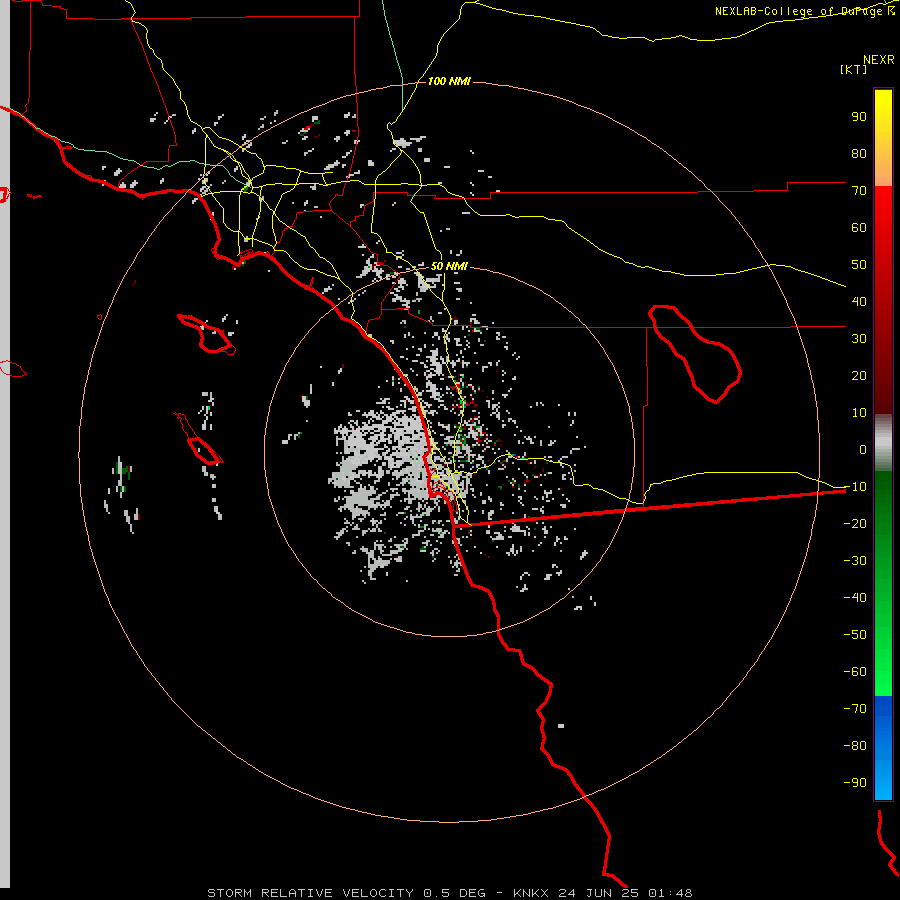Click the STORM RELATIVE VELOCITY caption text
900x900 pixels.
click(x=310, y=893)
